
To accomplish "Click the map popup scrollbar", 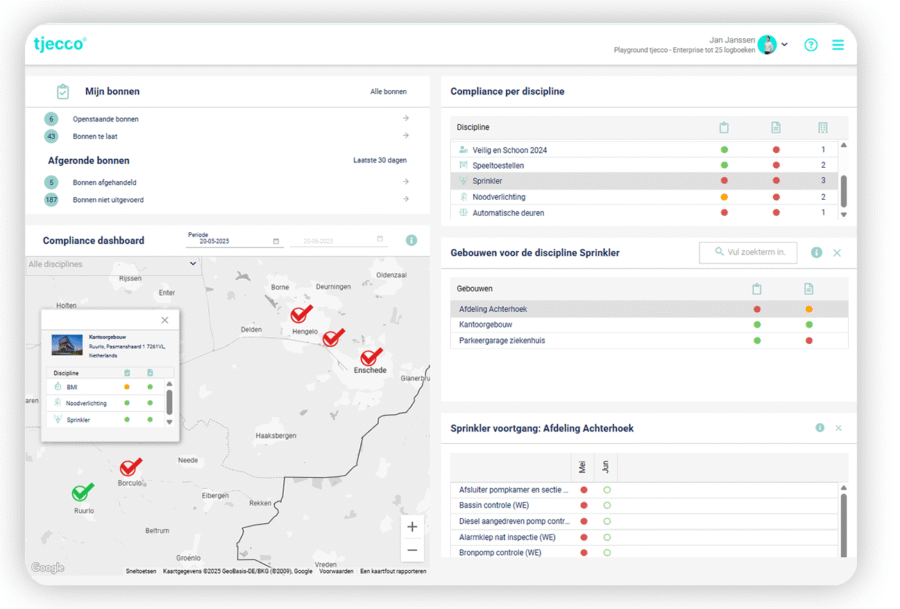I will tap(169, 402).
